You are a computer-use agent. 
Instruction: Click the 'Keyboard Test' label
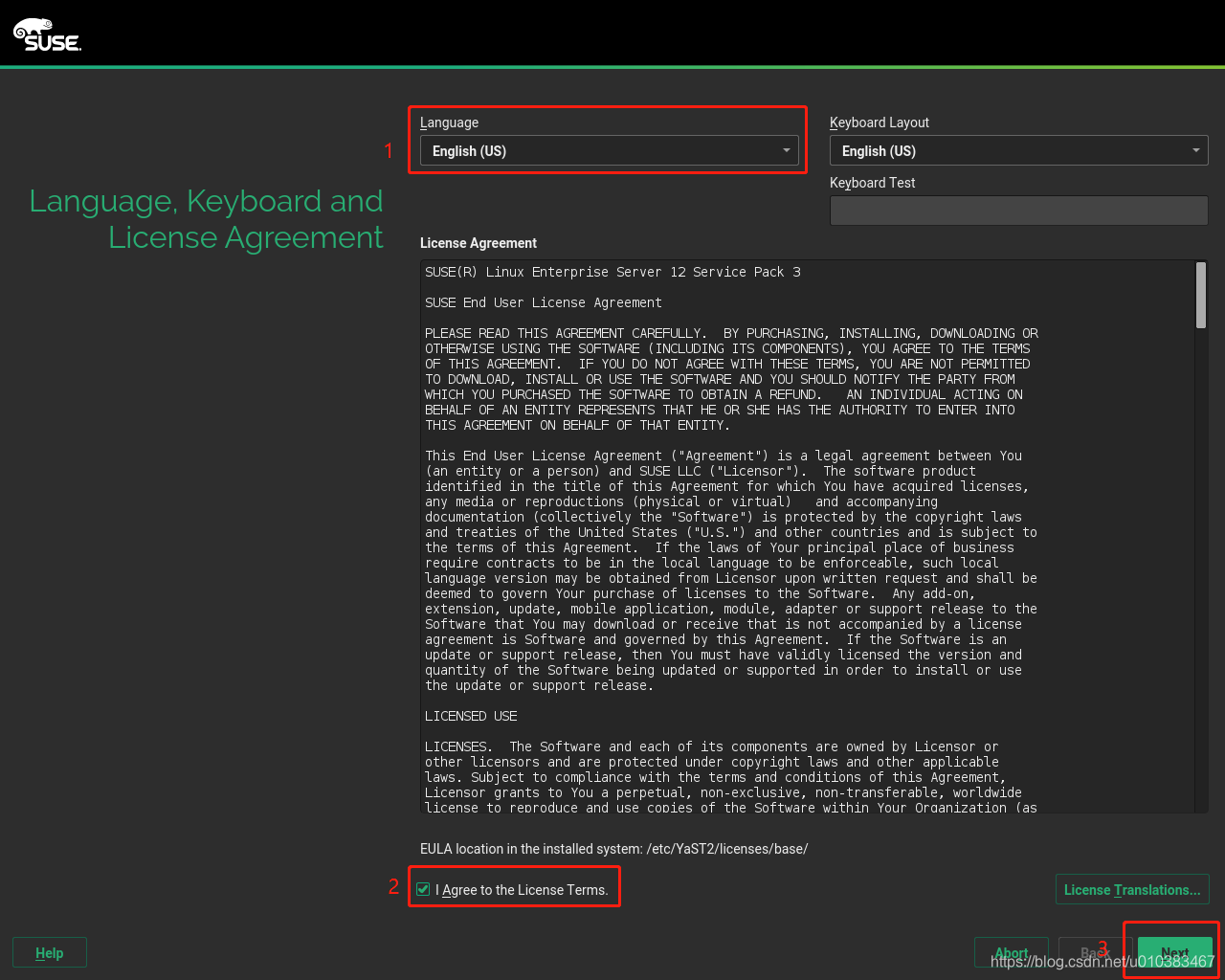[x=873, y=183]
